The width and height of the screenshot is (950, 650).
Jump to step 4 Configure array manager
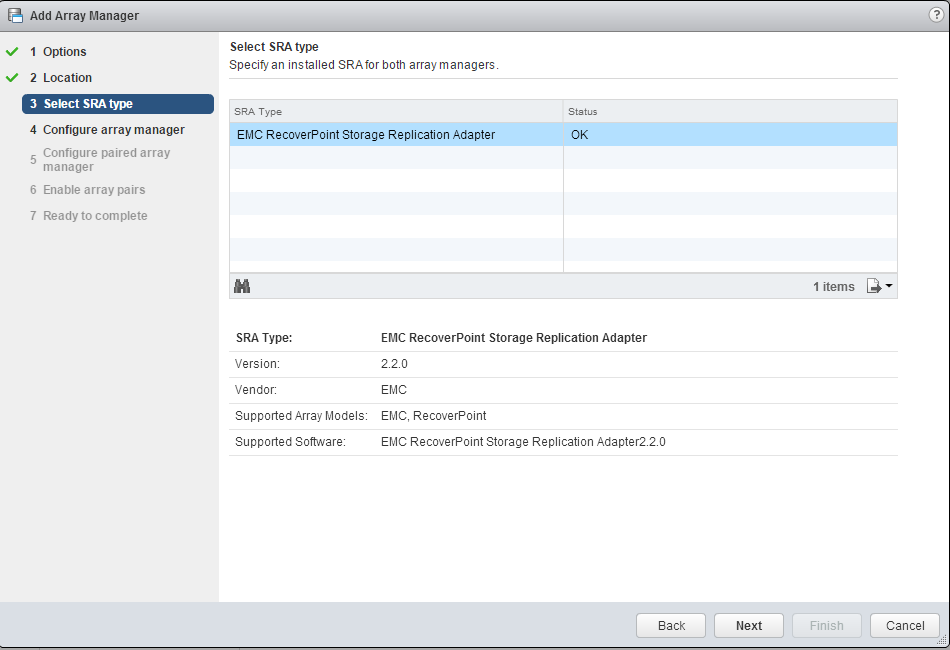(113, 130)
